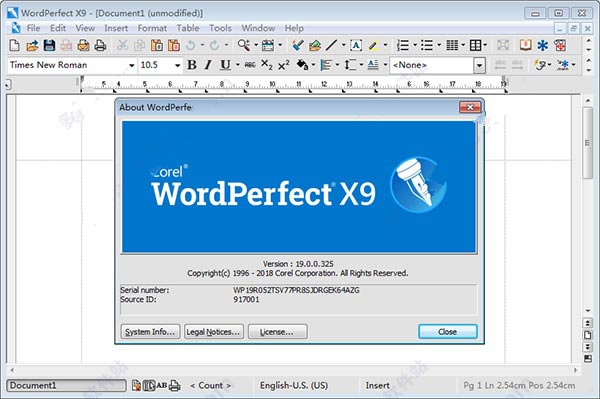The height and width of the screenshot is (399, 600).
Task: Click English-U.S. (US) language indicator
Action: point(294,385)
